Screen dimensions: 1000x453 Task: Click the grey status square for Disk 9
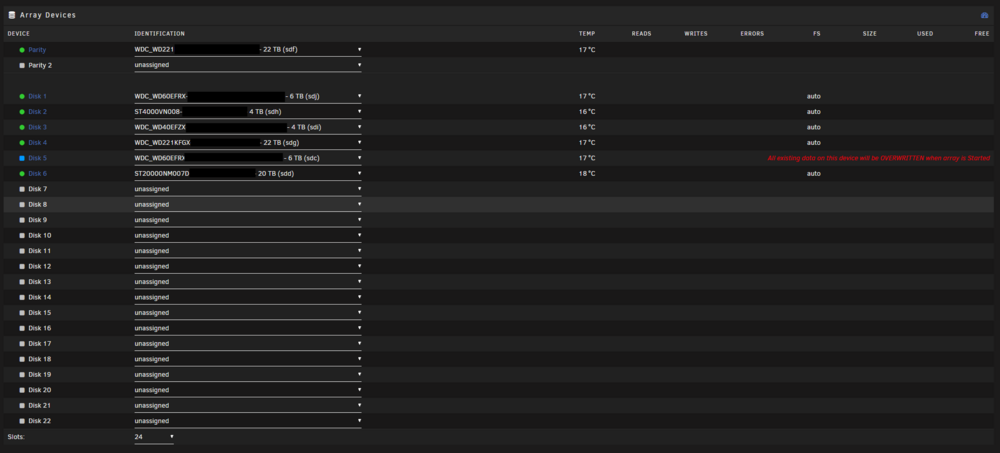[x=22, y=220]
